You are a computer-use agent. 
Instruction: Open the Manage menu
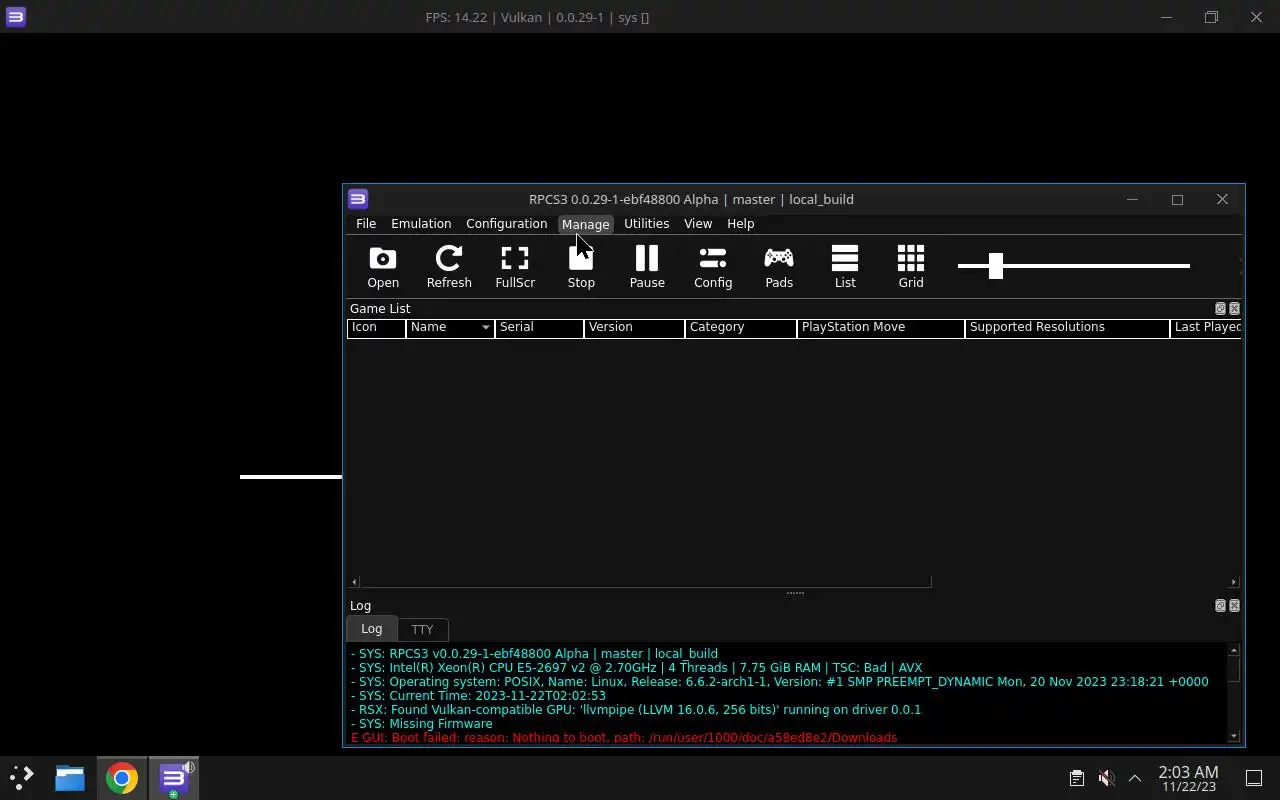(585, 224)
